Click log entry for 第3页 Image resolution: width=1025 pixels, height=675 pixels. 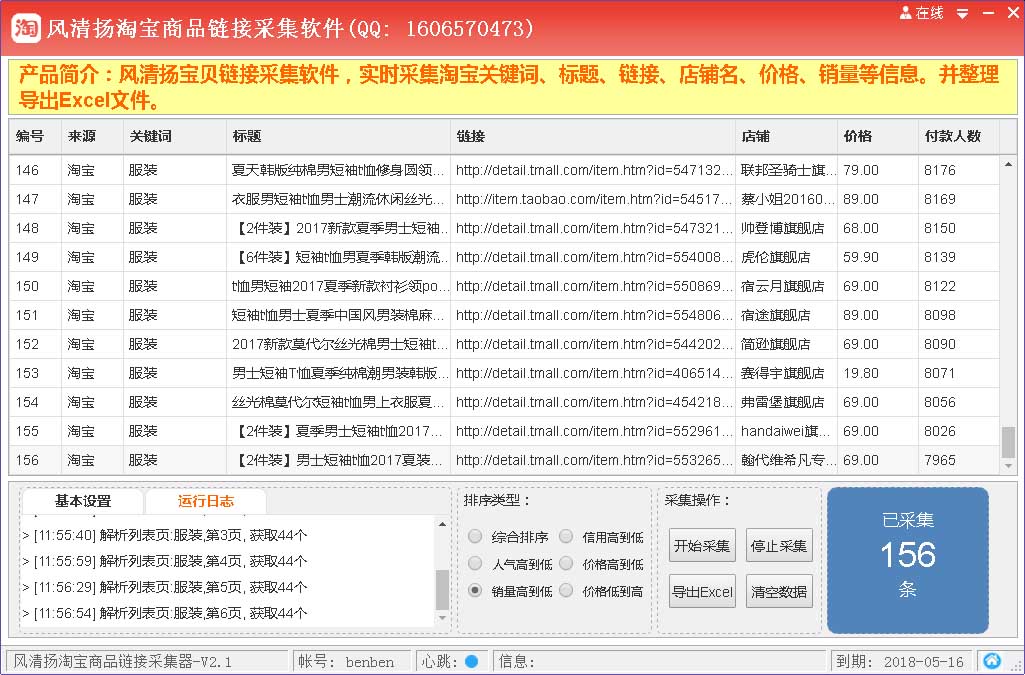tap(165, 535)
